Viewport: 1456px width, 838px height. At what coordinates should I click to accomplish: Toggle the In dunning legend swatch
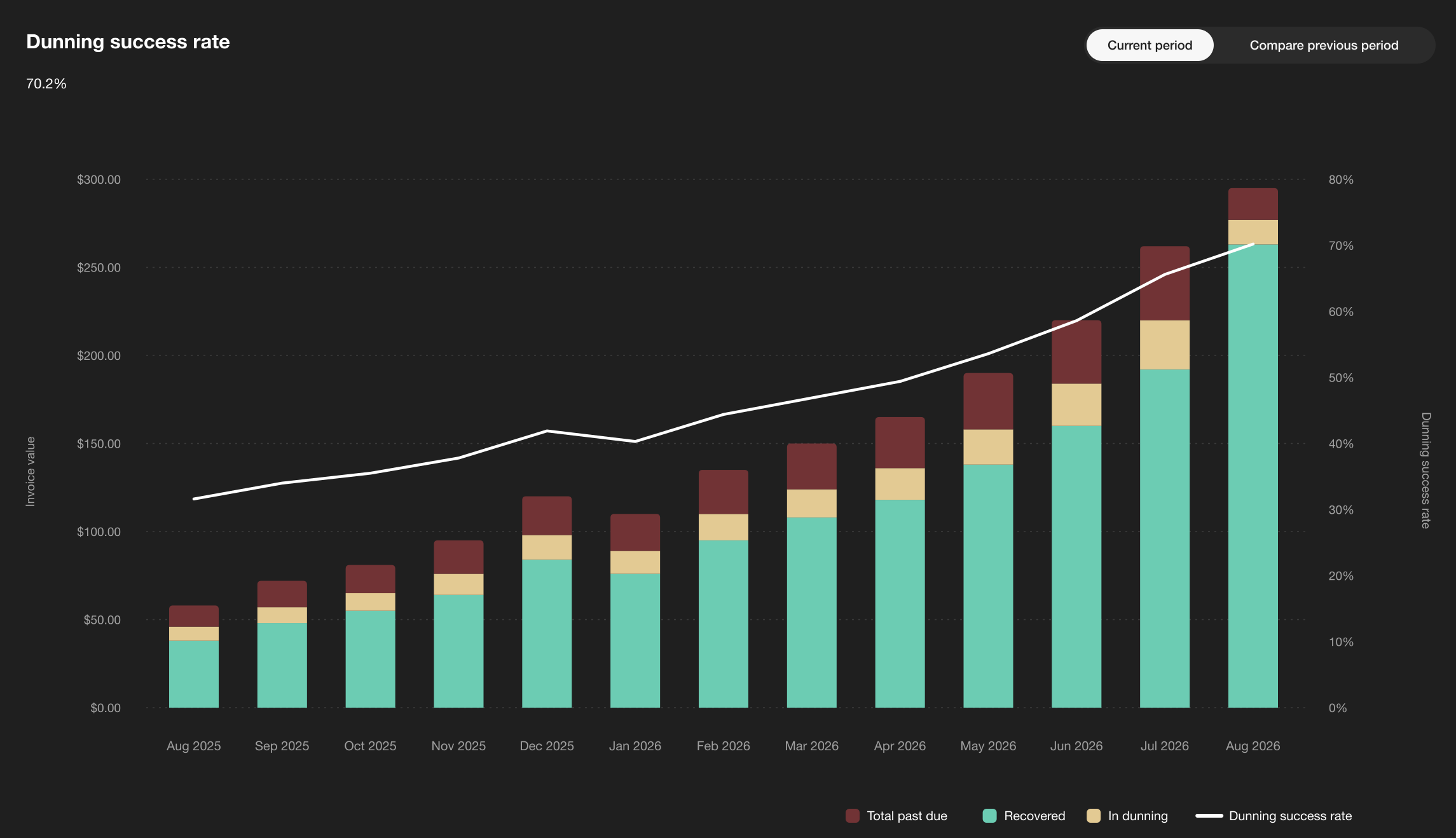1094,816
